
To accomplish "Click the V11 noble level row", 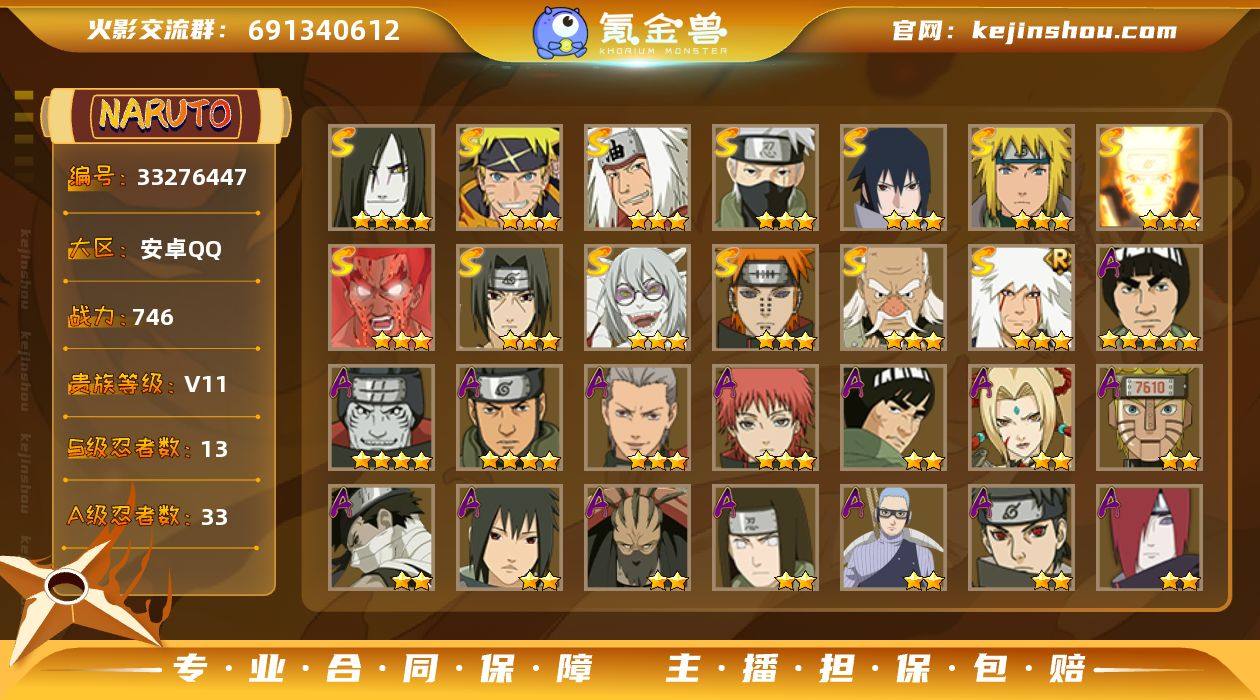I will 162,384.
